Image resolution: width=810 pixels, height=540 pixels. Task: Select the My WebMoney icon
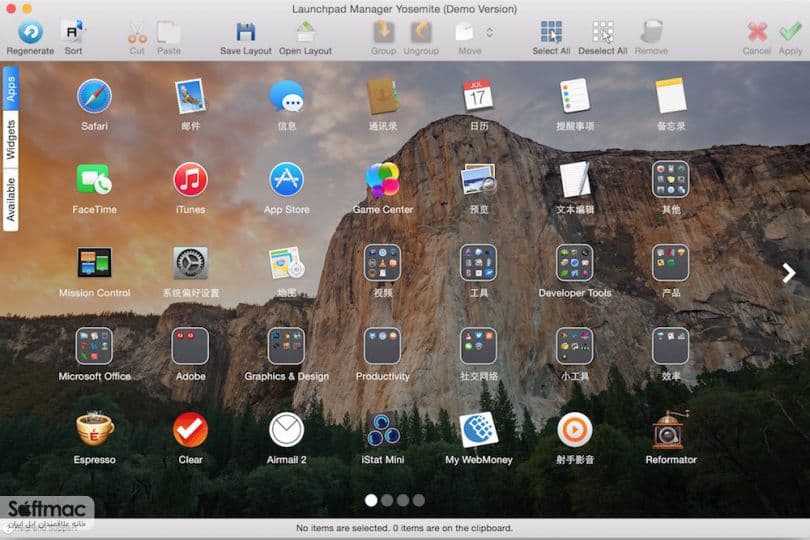click(478, 429)
